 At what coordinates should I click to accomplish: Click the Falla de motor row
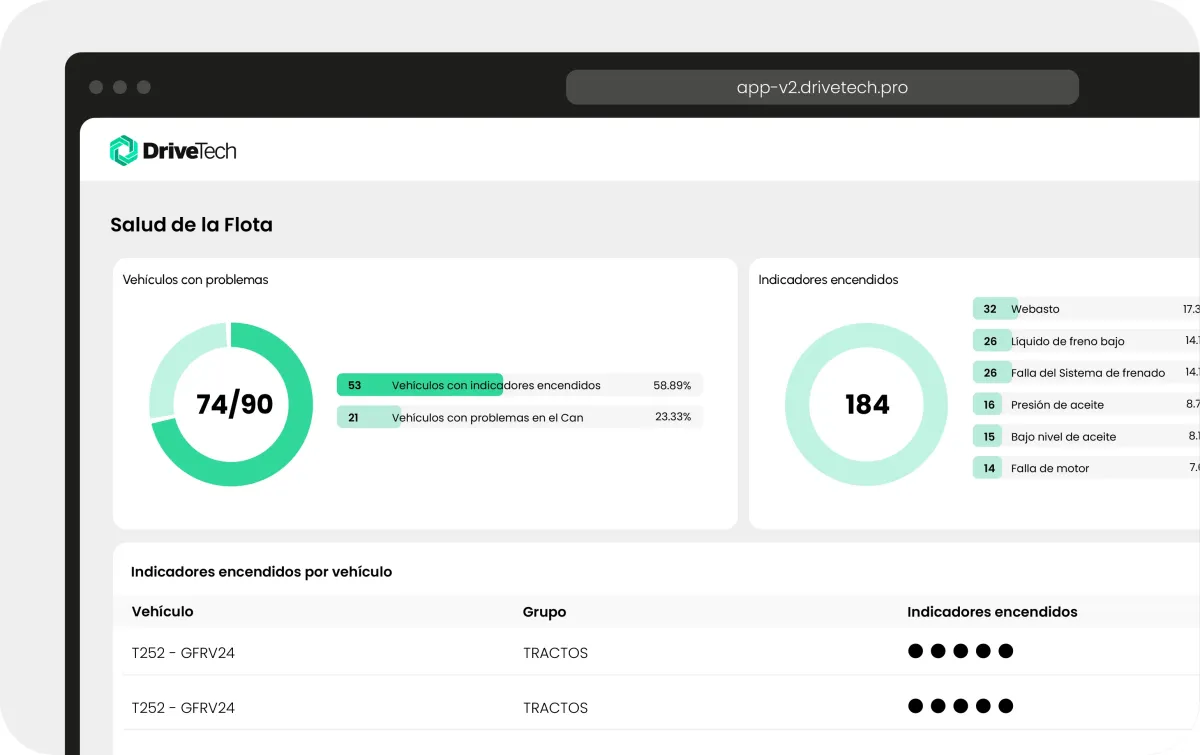pyautogui.click(x=1086, y=468)
